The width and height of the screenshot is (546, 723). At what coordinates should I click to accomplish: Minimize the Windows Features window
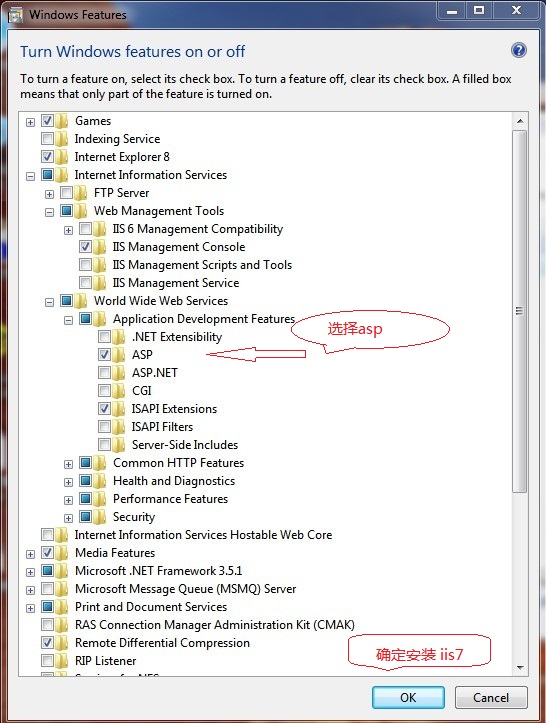point(452,11)
